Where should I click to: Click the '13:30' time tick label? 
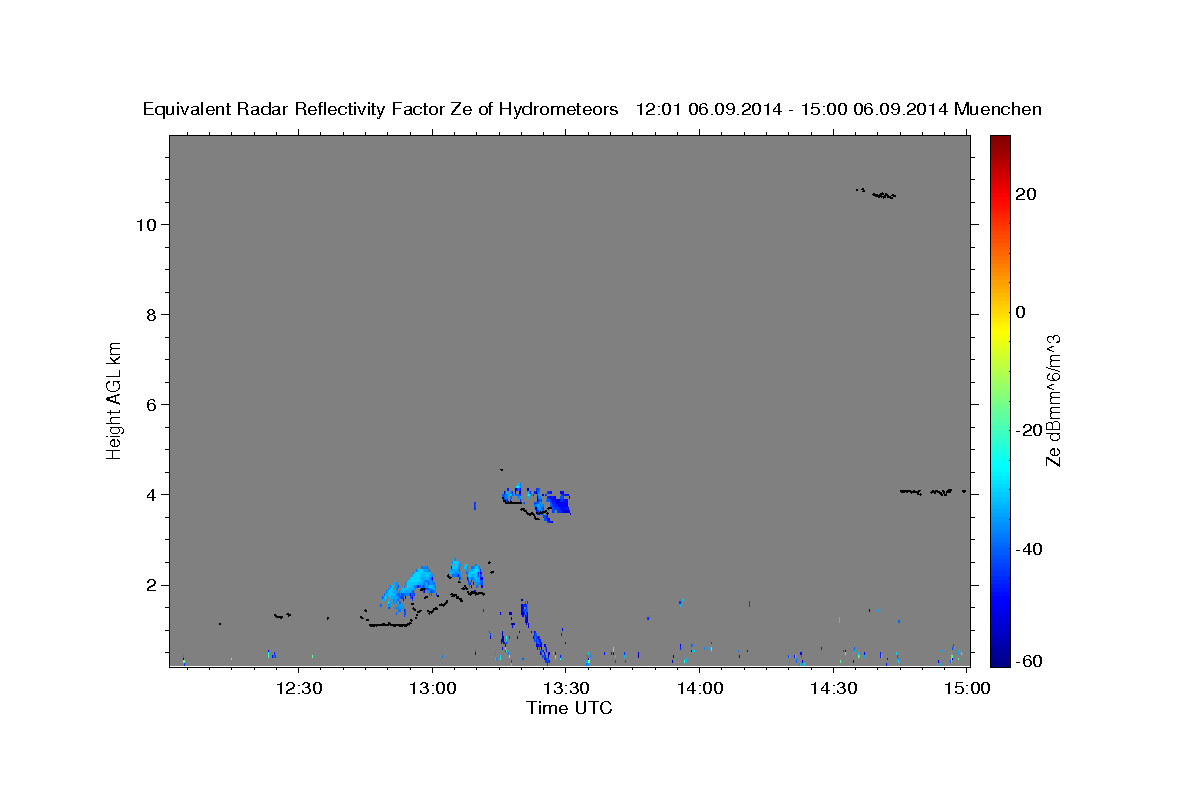point(566,688)
